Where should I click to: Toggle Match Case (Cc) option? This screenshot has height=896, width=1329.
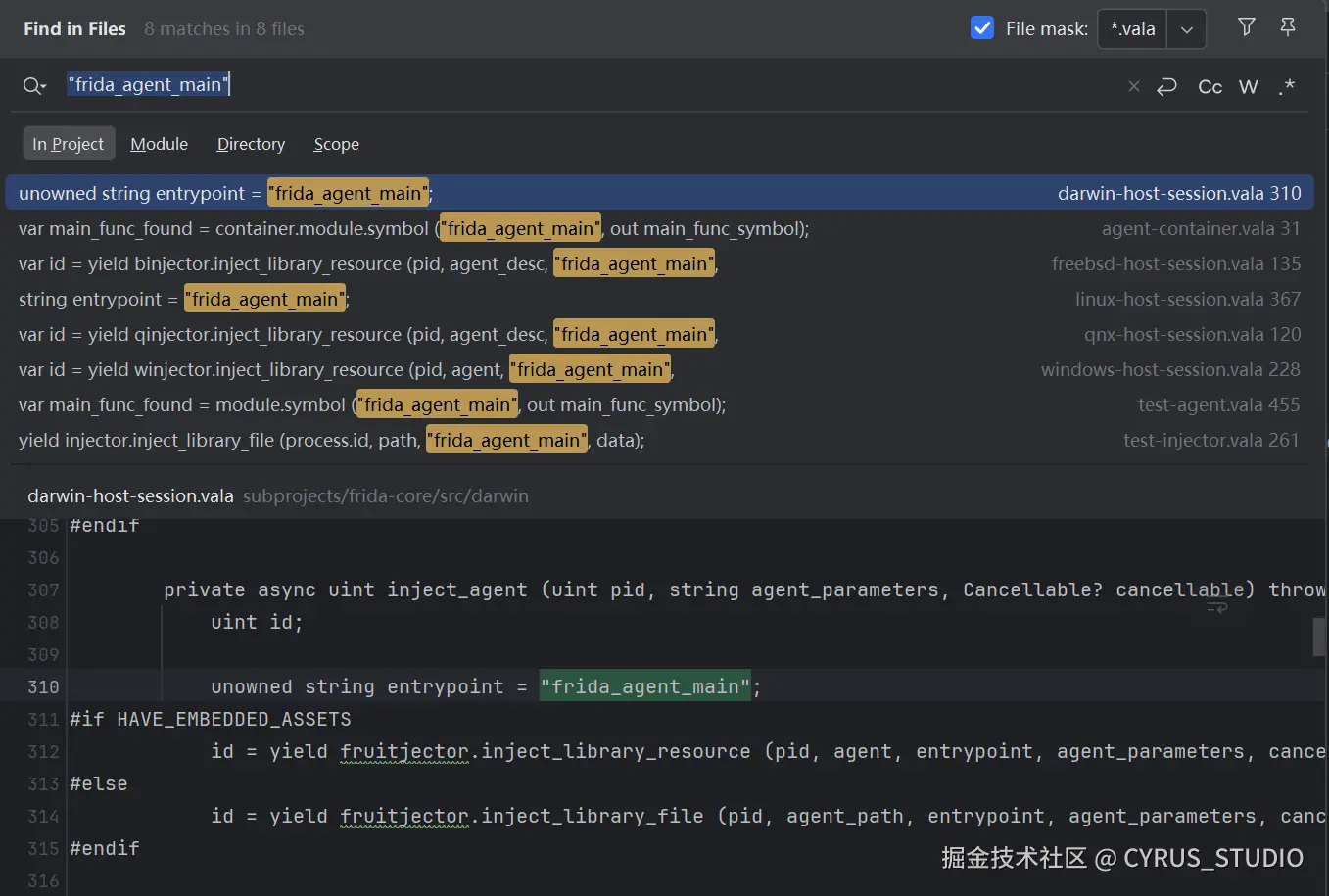(1210, 86)
